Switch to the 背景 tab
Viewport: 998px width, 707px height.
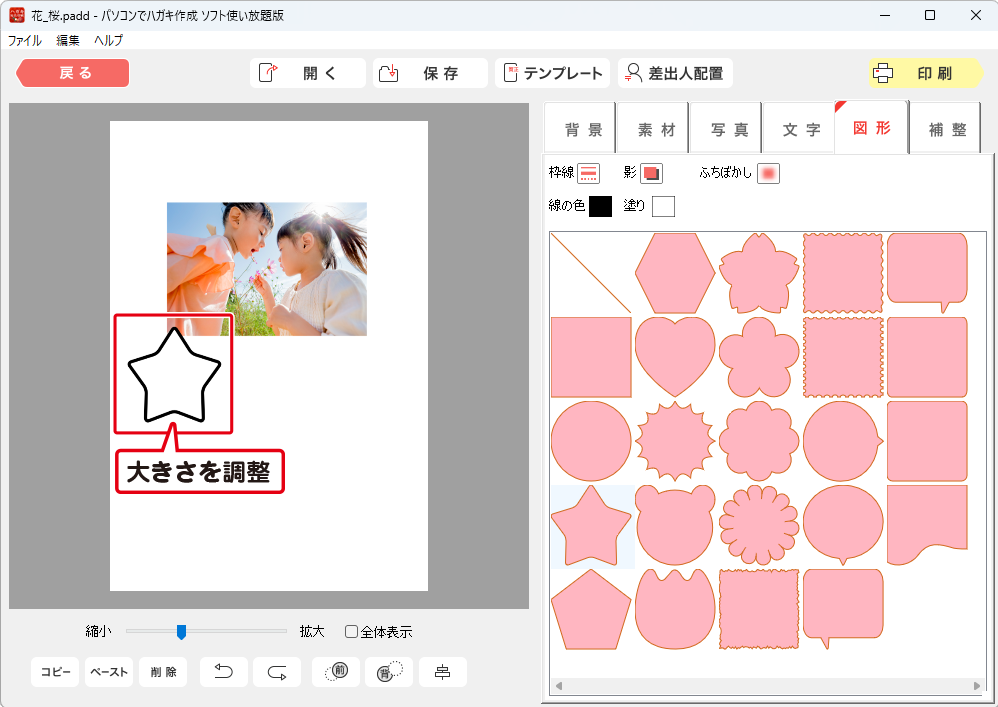click(583, 130)
